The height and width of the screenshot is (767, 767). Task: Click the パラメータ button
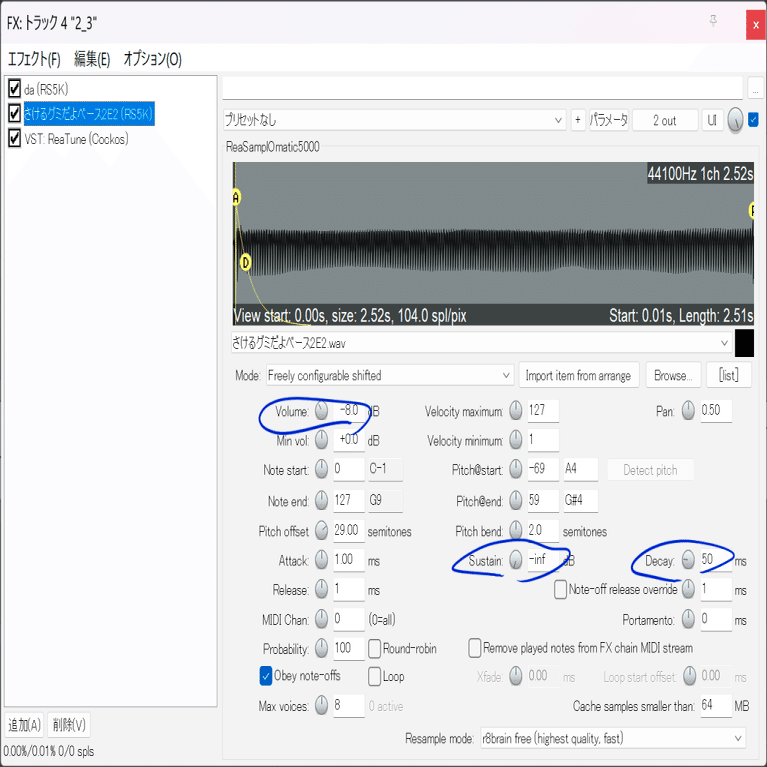[609, 120]
